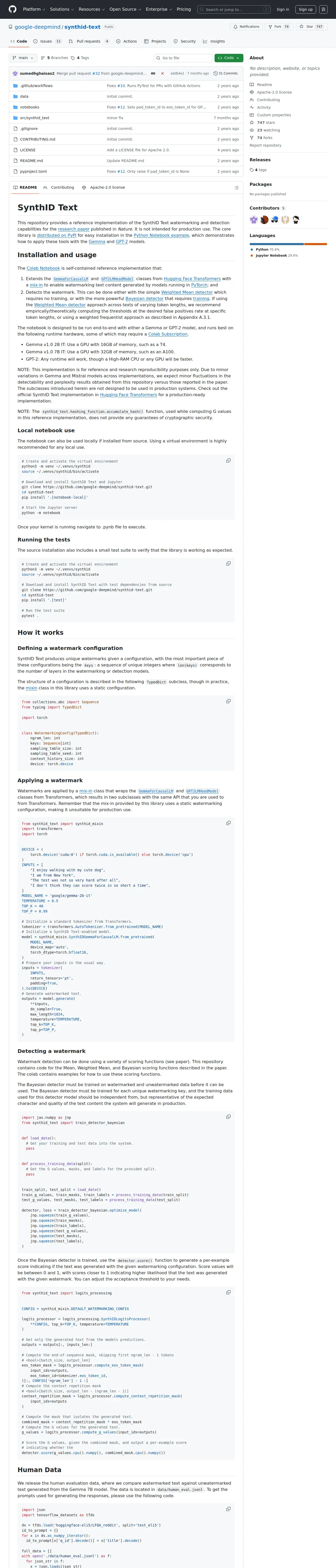Fork the repository using the Fork button

point(279,27)
